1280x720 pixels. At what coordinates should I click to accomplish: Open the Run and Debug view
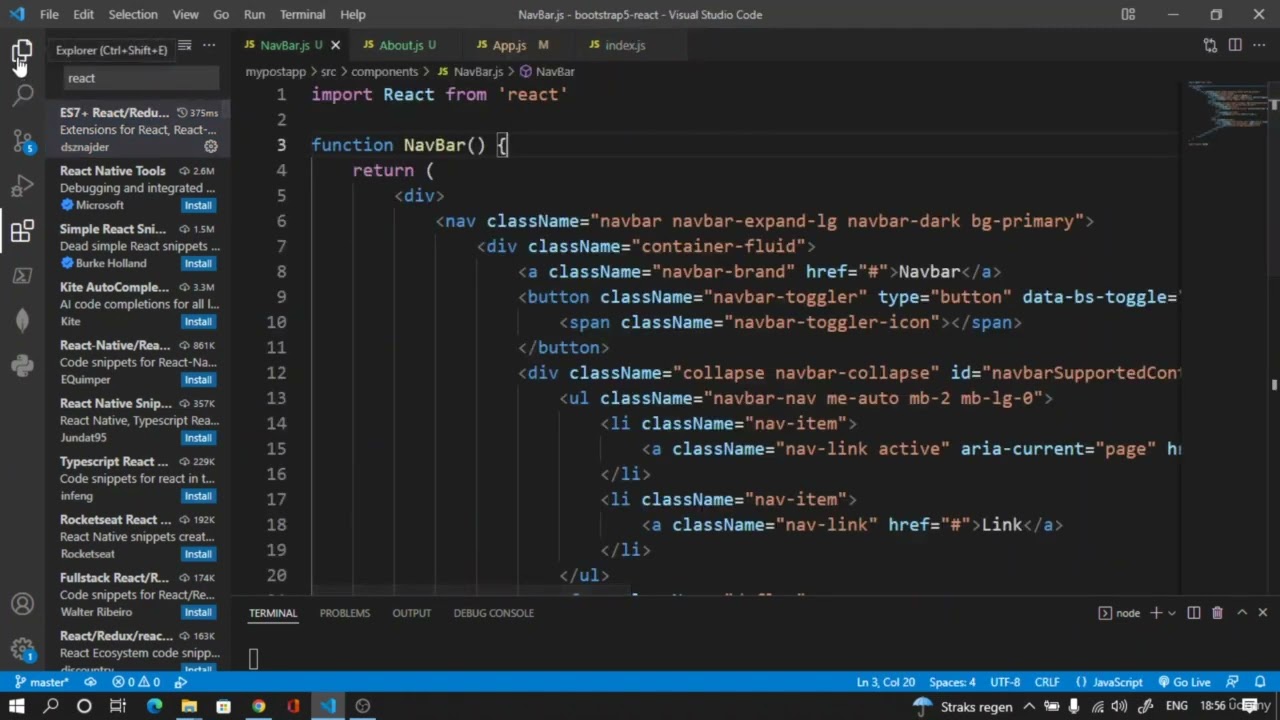click(x=22, y=186)
